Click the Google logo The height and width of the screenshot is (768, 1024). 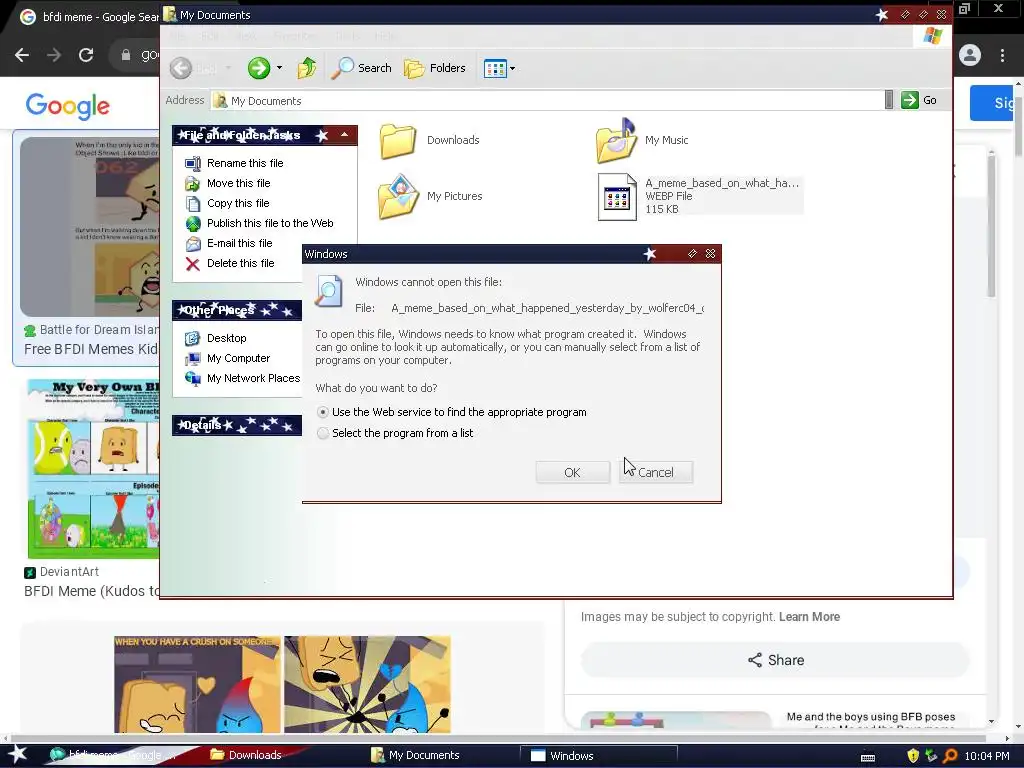67,106
